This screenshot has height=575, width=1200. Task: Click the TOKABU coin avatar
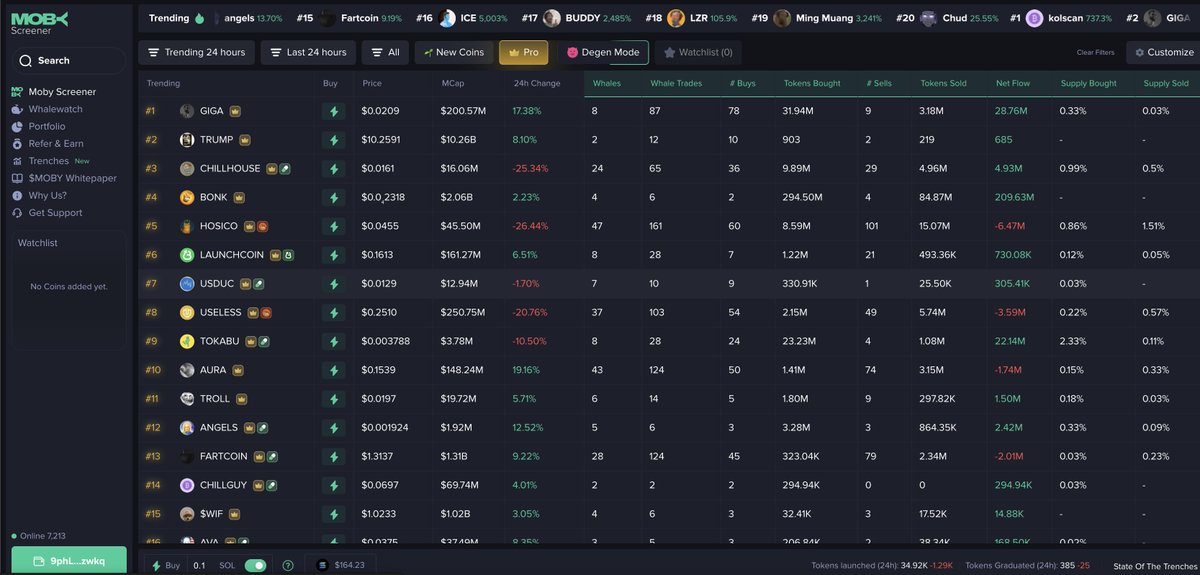point(187,341)
